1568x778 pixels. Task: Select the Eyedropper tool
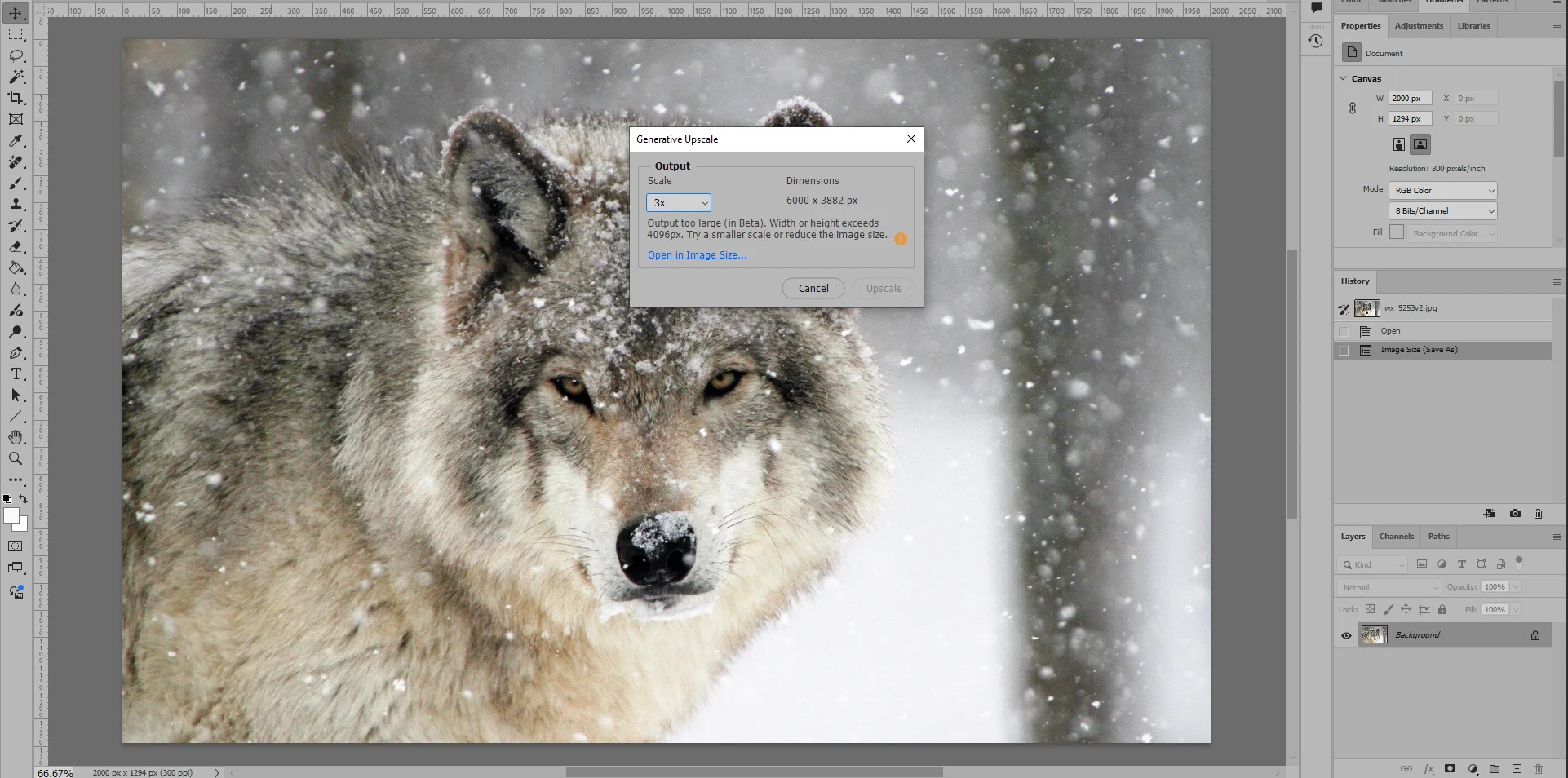pos(16,141)
